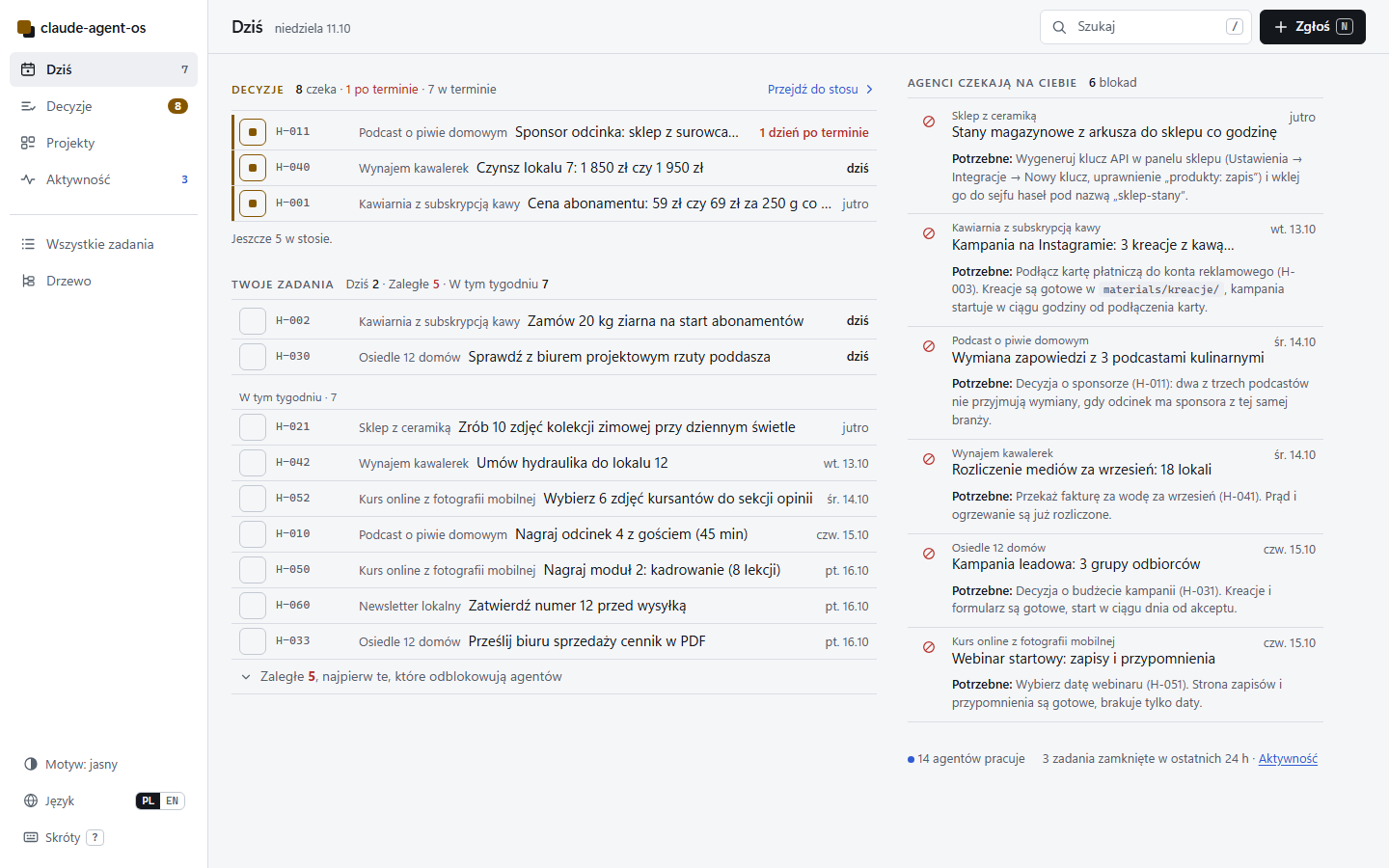Click the Jeszcze 5 w stosie text
This screenshot has height=868, width=1389.
coord(282,239)
